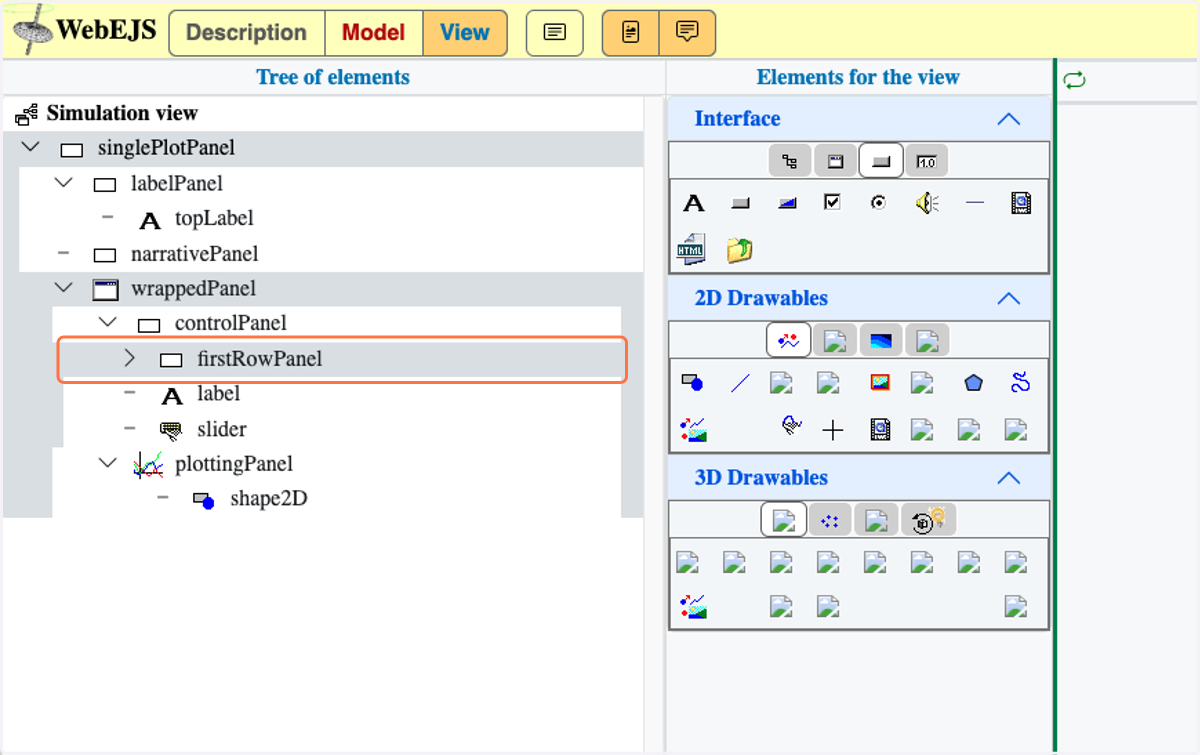Click the white text-lines toolbar button

coord(554,32)
